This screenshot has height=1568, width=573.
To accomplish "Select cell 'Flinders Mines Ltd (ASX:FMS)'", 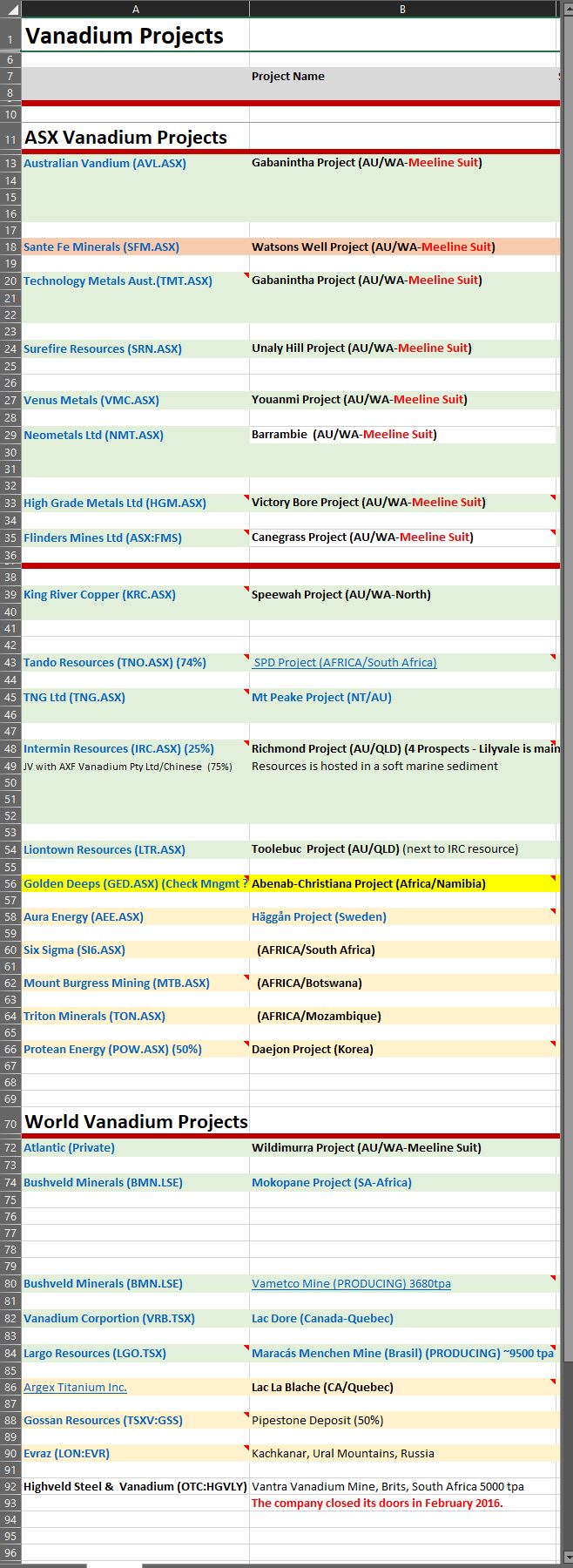I will pyautogui.click(x=135, y=537).
